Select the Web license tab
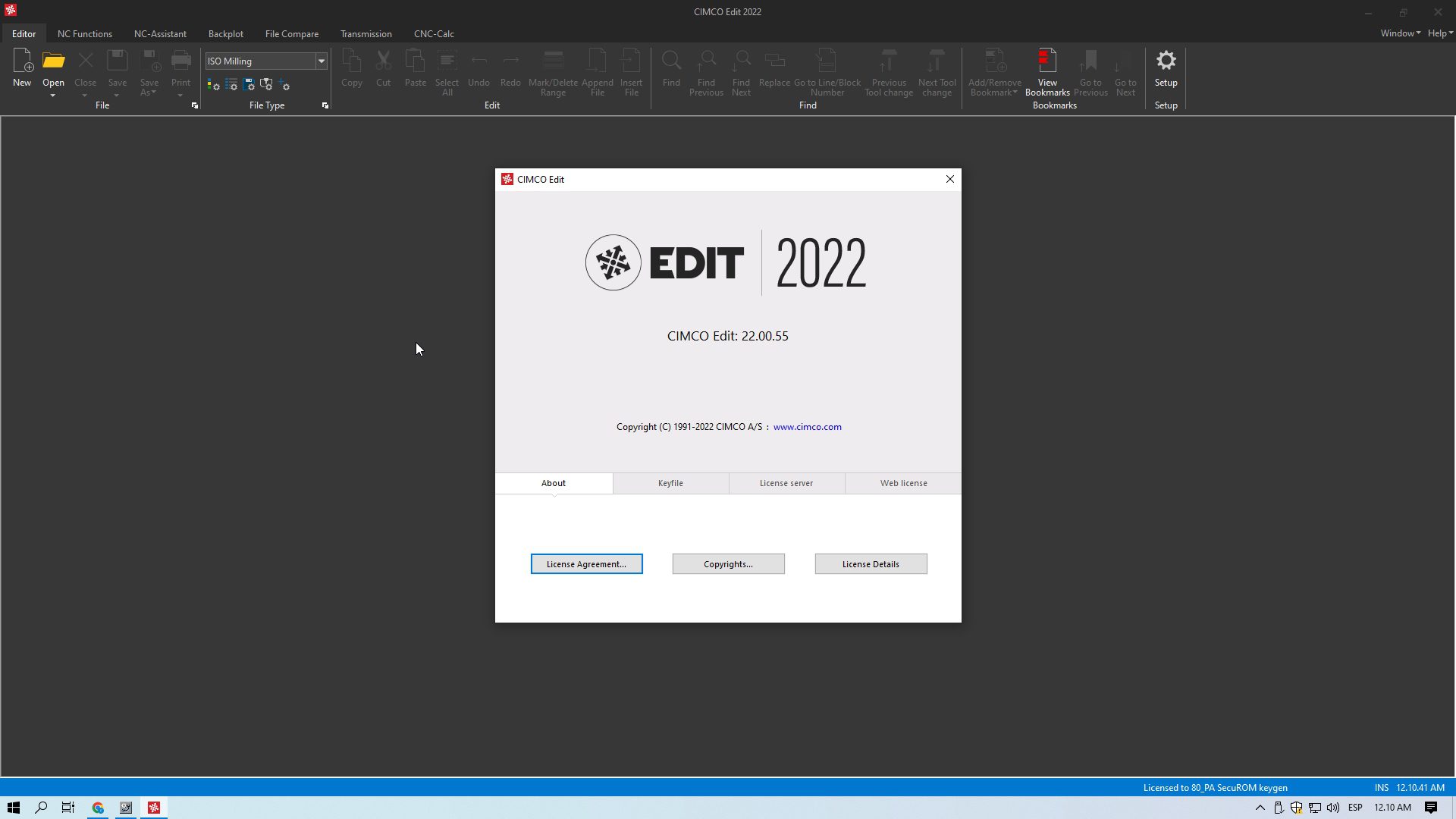The width and height of the screenshot is (1456, 819). (903, 483)
